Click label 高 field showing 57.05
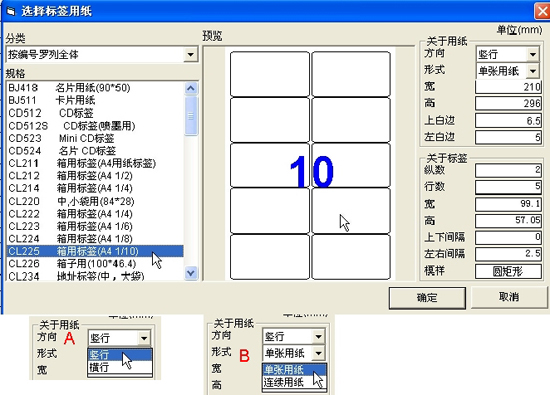The image size is (550, 395). (x=508, y=221)
